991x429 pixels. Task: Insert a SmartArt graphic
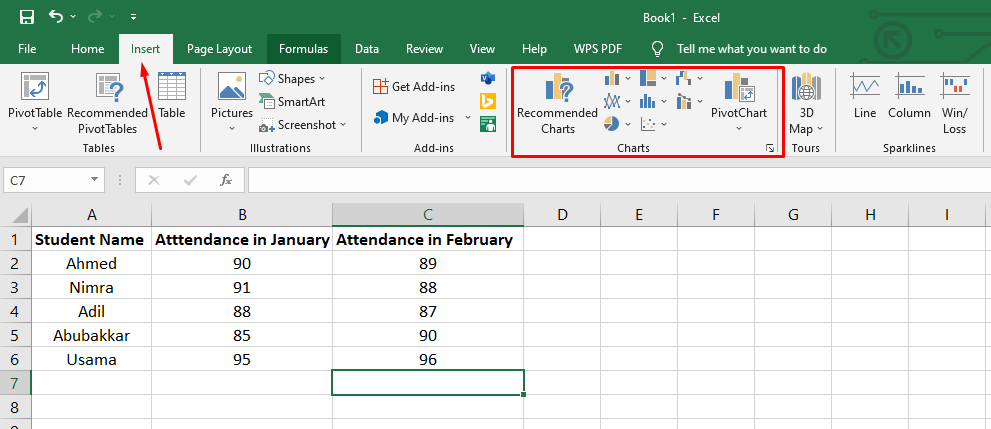point(292,102)
